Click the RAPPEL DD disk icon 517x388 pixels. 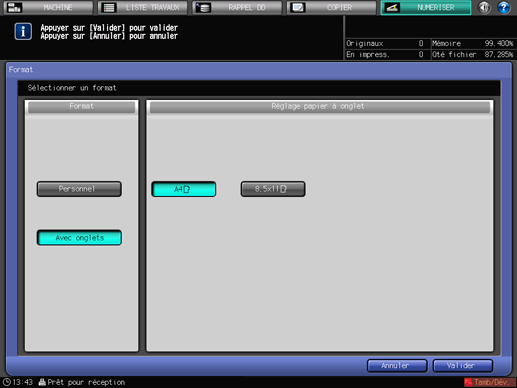click(203, 7)
